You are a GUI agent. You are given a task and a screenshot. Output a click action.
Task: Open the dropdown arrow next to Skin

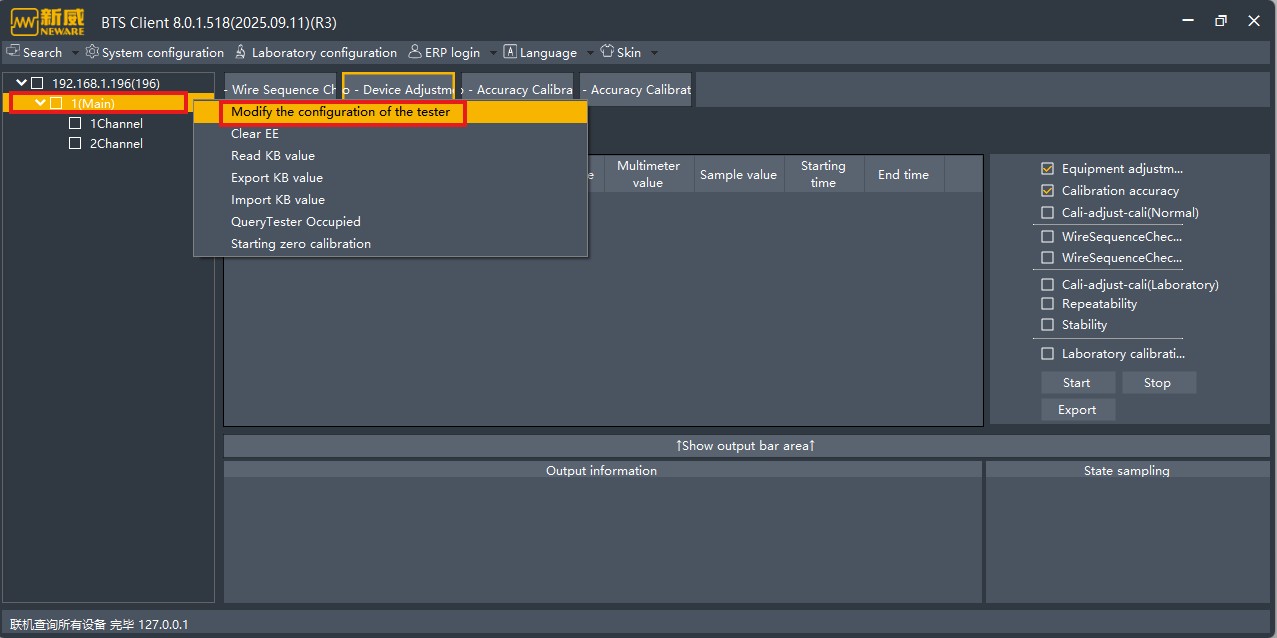coord(653,53)
